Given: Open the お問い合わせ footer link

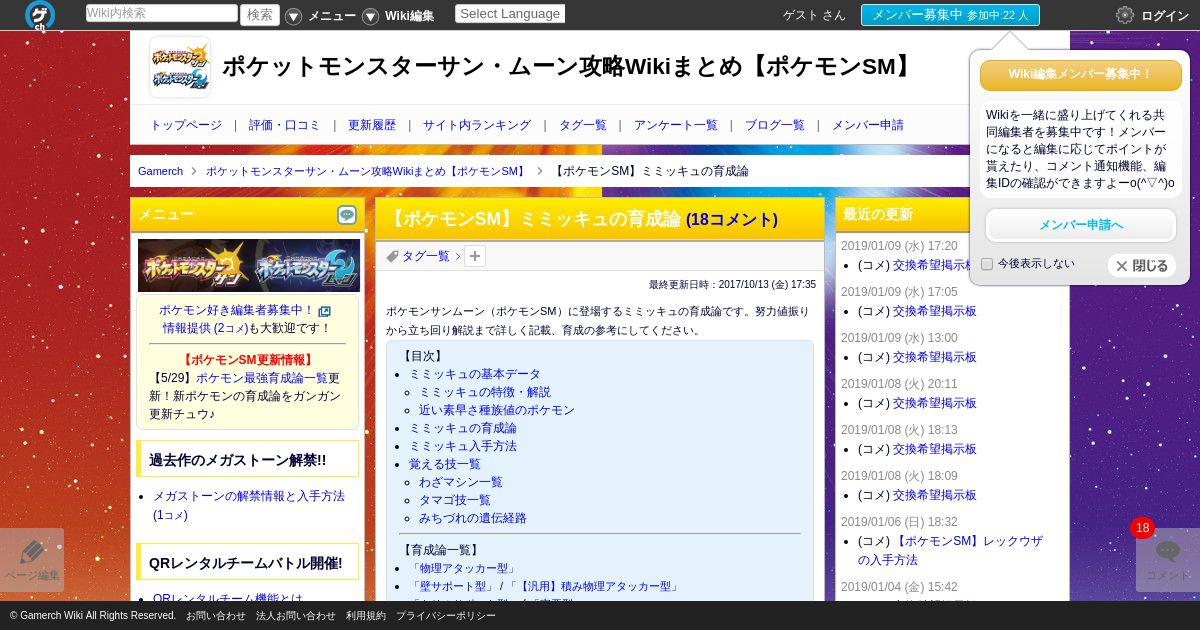Looking at the screenshot, I should (x=215, y=616).
